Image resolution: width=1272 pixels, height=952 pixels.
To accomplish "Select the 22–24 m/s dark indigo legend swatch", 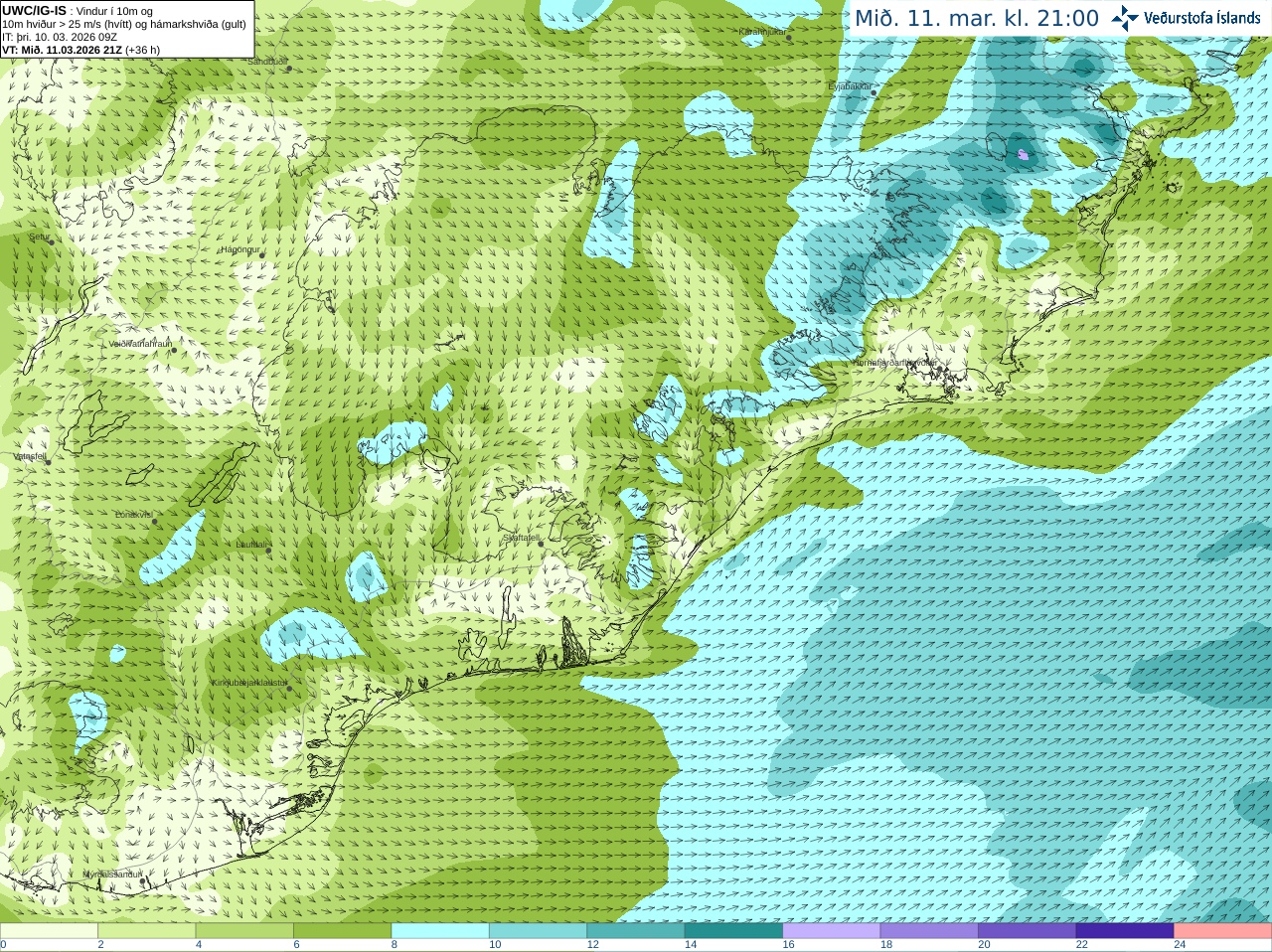I will (1125, 931).
